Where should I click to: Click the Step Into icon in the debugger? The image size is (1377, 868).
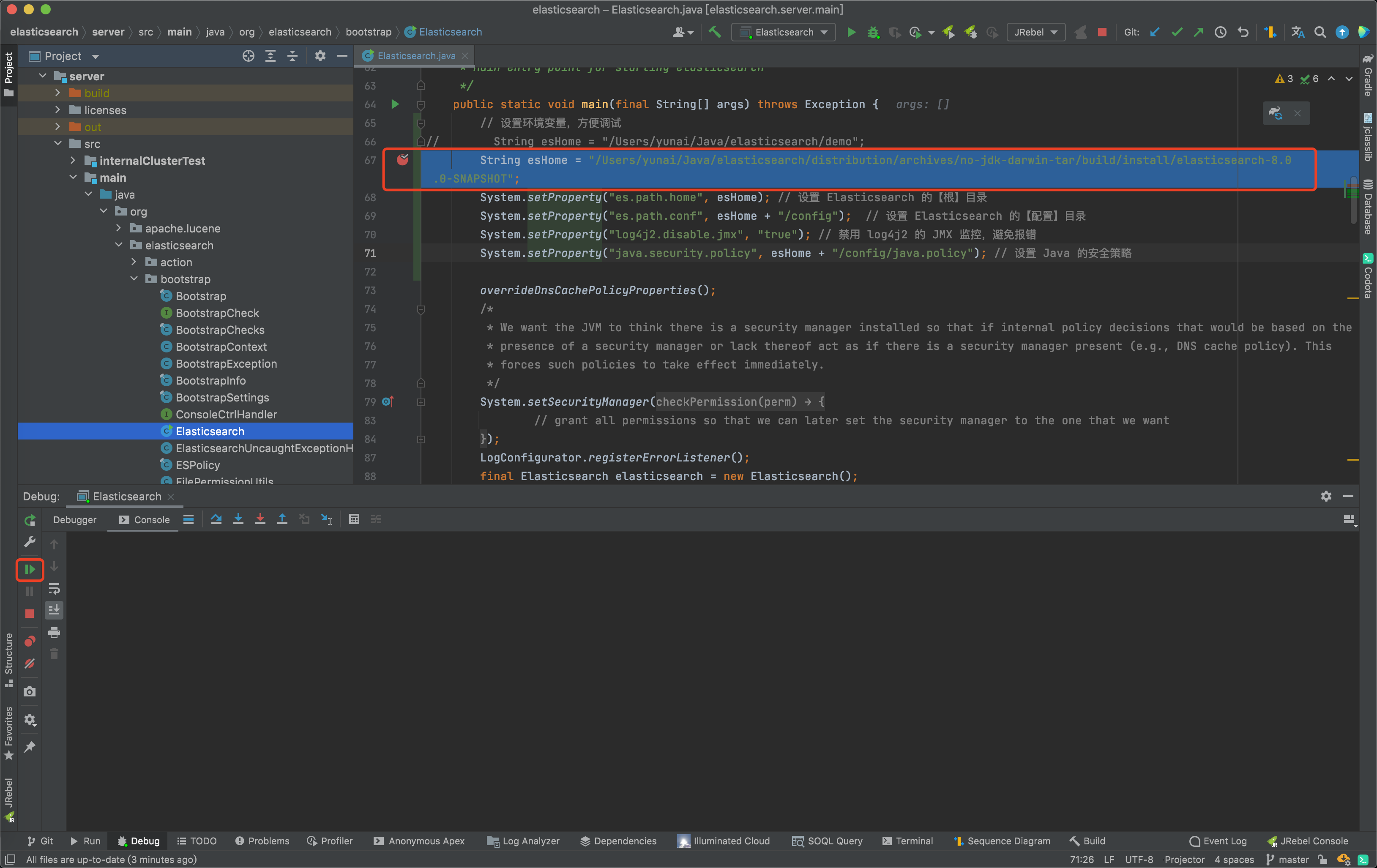(238, 519)
